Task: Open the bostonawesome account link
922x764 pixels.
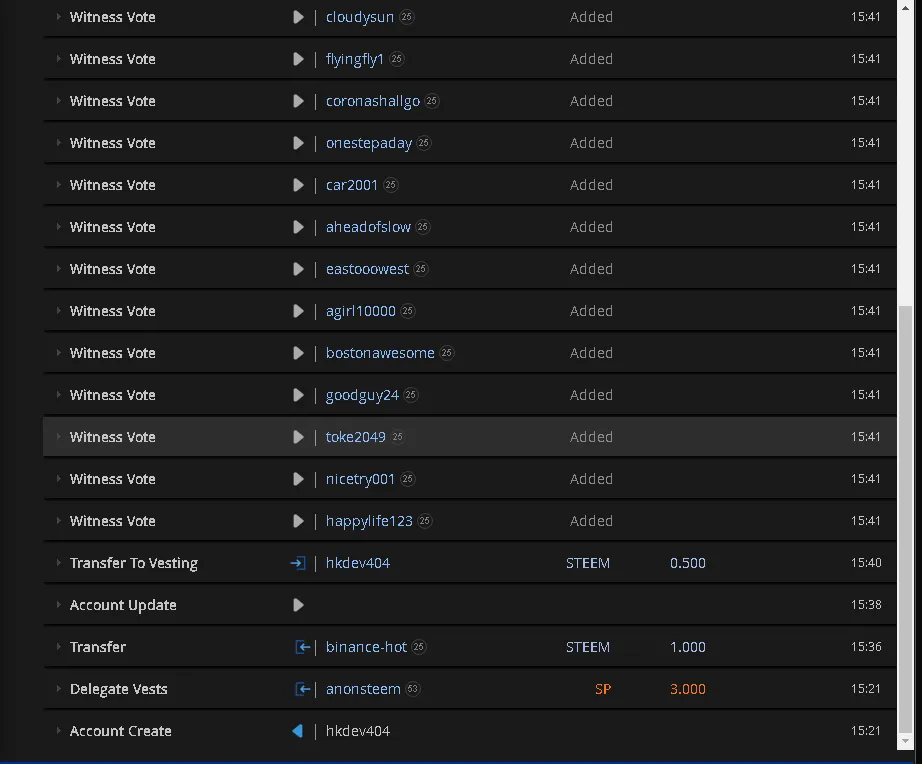Action: click(x=380, y=353)
